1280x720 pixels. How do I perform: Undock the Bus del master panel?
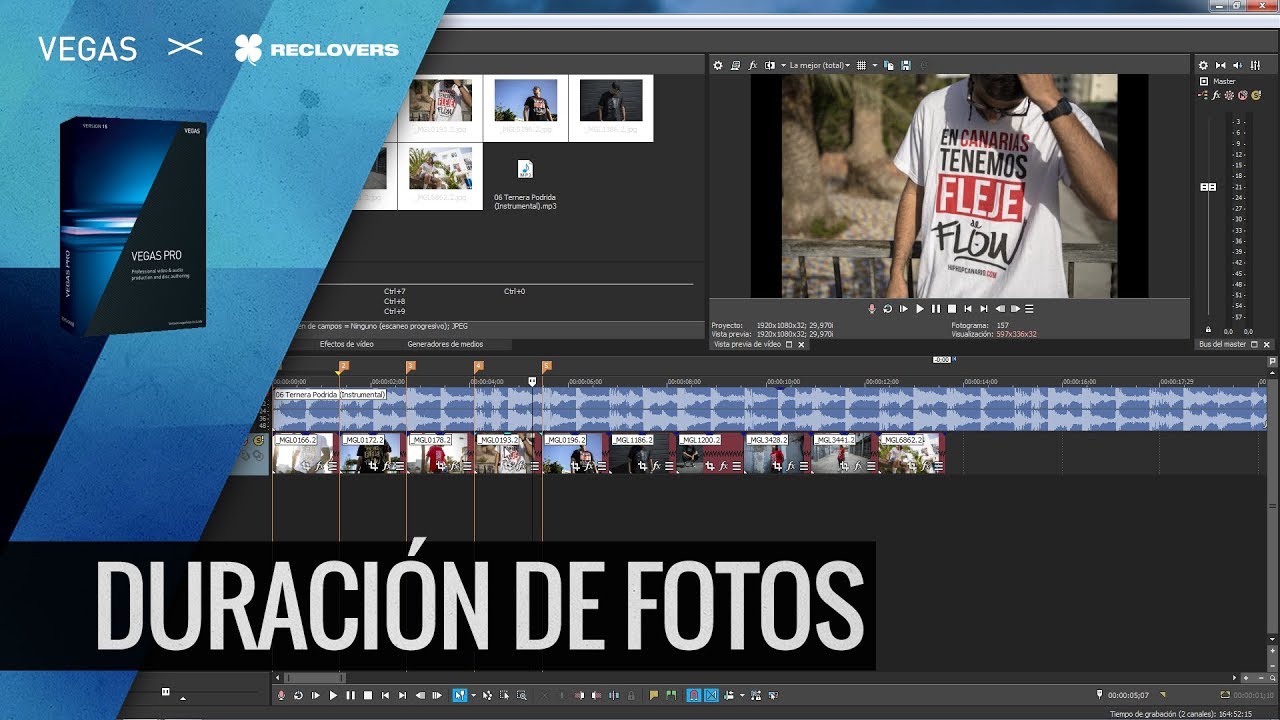pyautogui.click(x=1253, y=344)
